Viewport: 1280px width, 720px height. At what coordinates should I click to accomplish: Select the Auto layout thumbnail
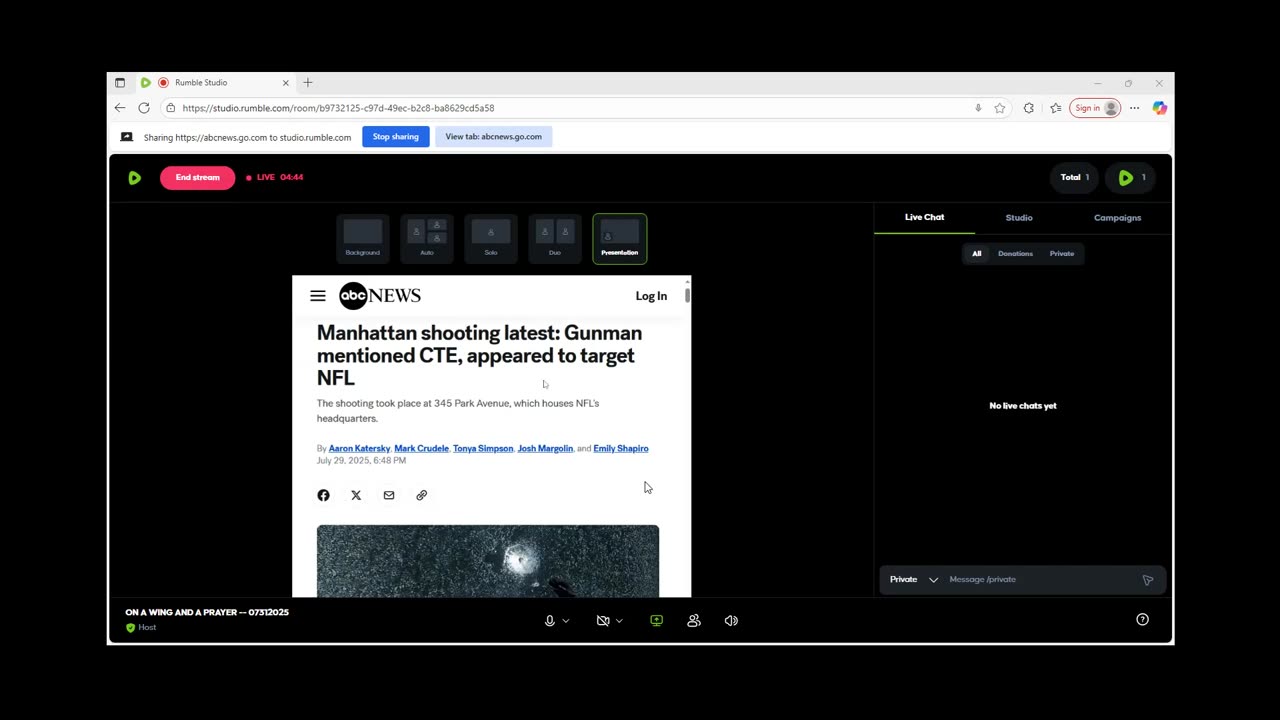tap(427, 238)
